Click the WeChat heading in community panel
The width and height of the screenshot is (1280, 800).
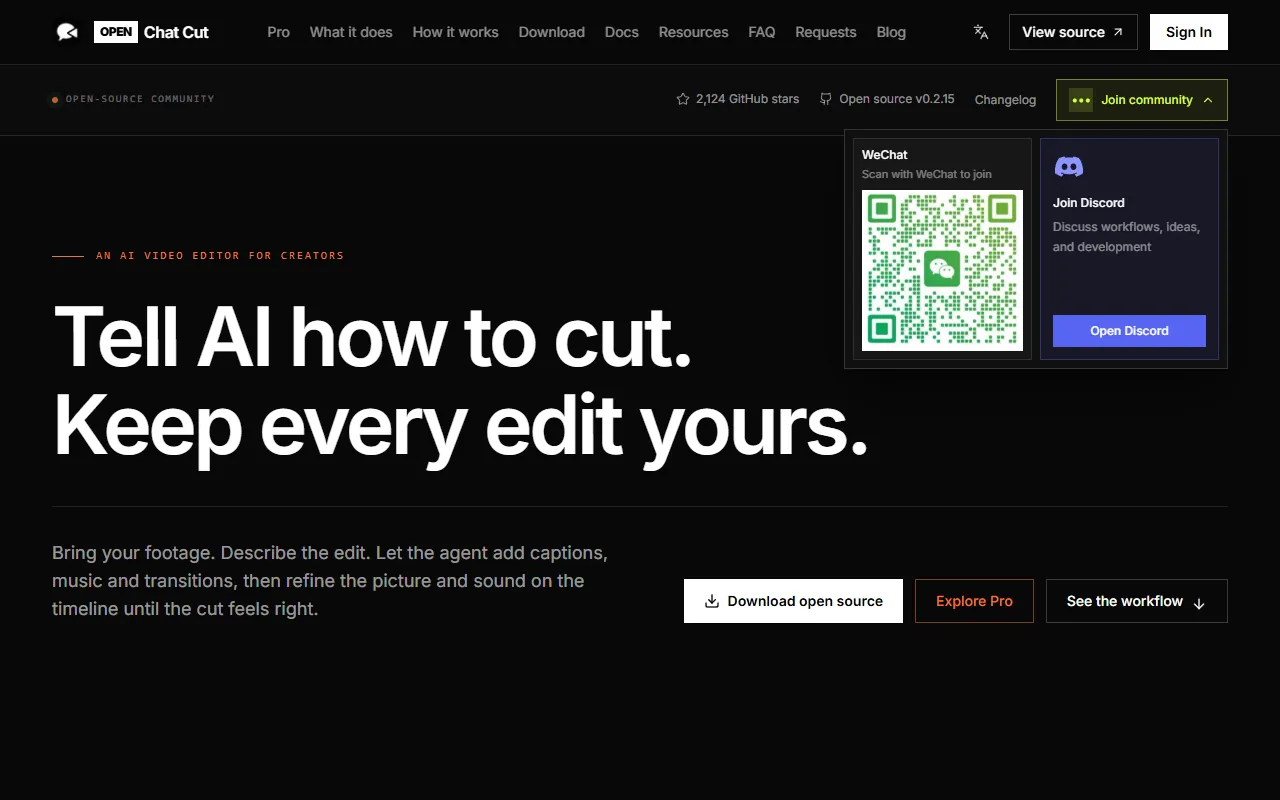click(x=885, y=155)
